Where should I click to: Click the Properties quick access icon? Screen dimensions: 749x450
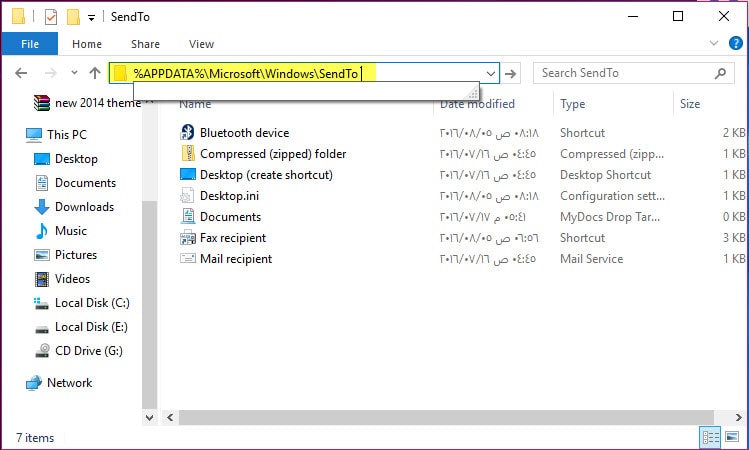click(51, 17)
